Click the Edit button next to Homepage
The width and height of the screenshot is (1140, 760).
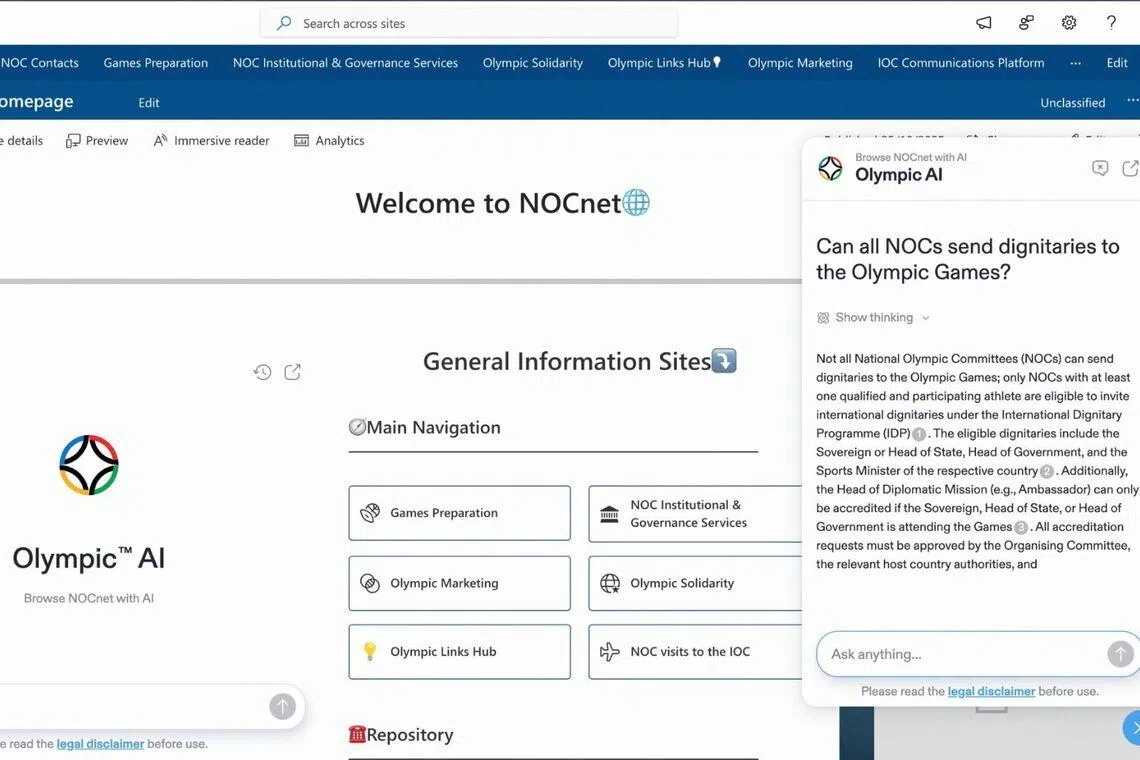[148, 102]
